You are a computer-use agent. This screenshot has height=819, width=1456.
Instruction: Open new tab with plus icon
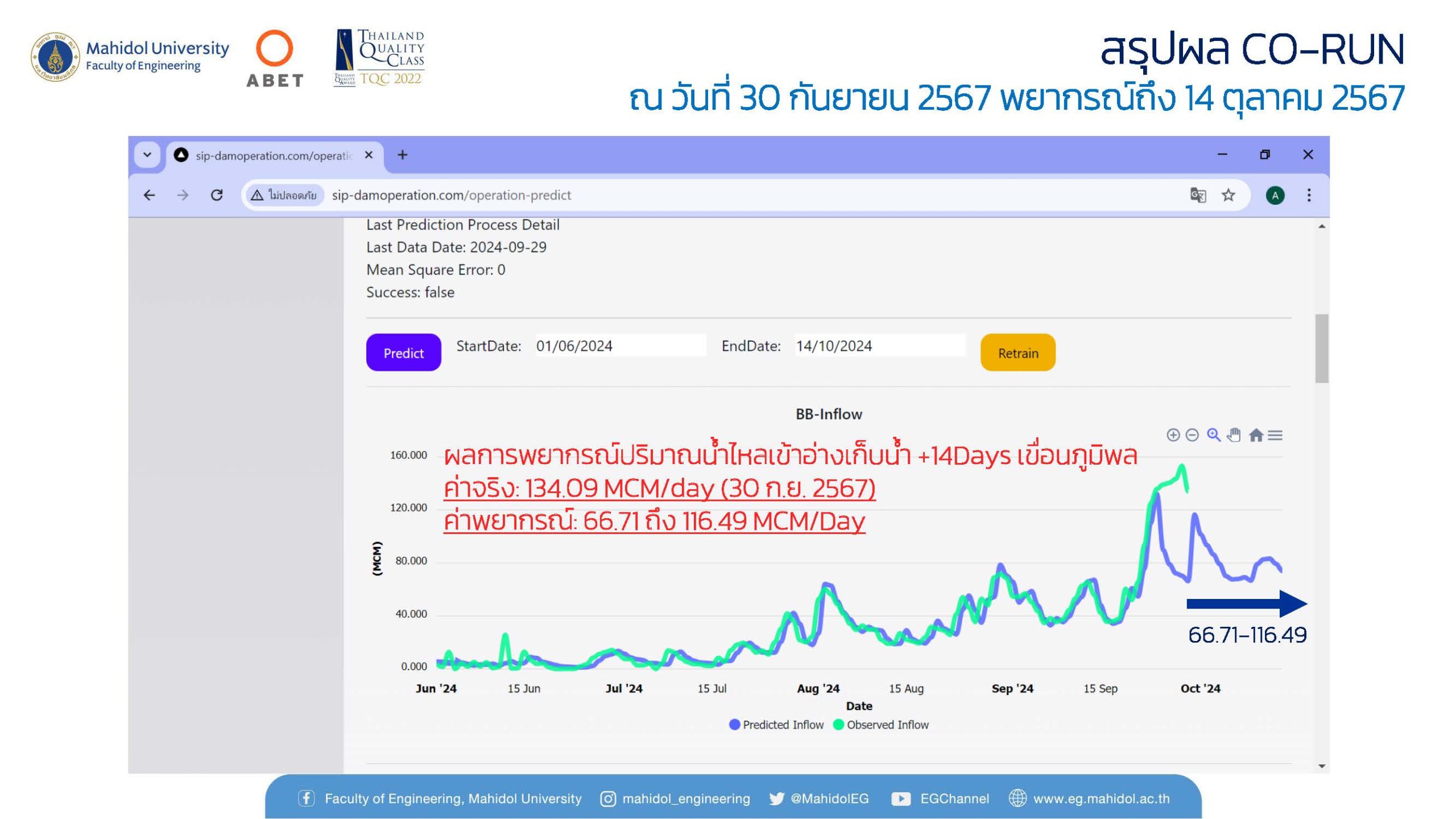click(x=403, y=155)
